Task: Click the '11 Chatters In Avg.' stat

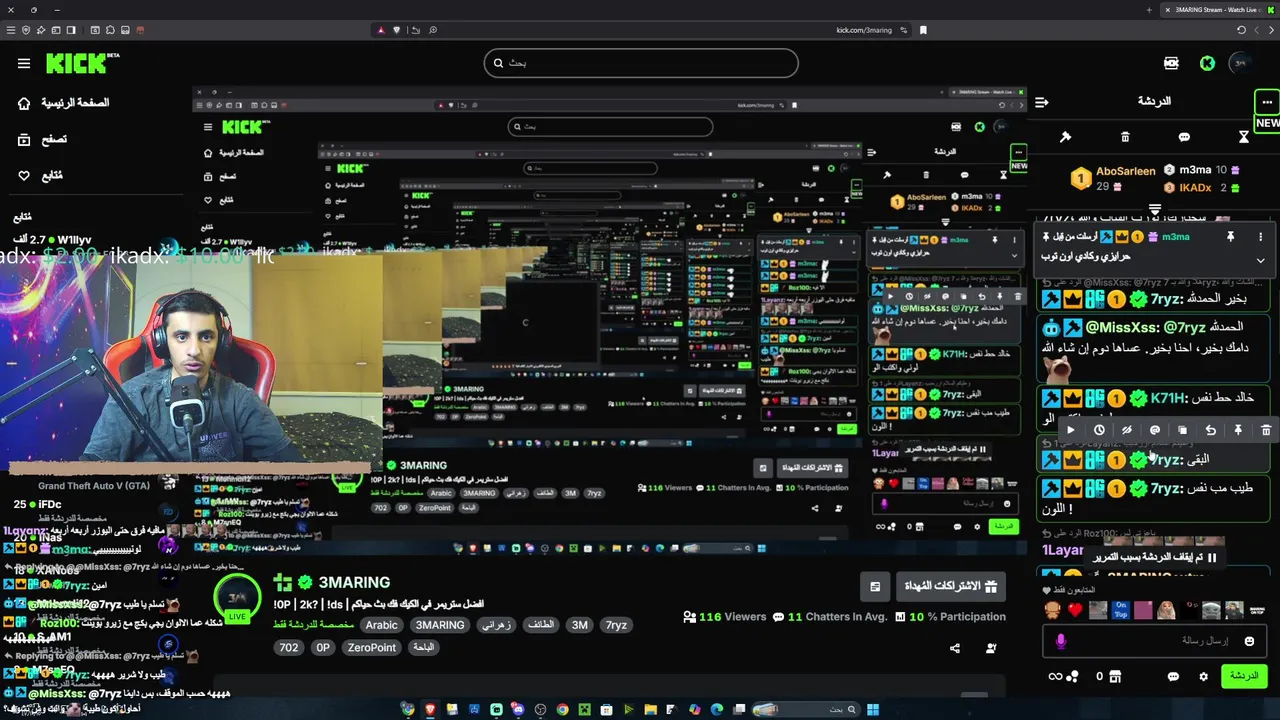Action: (x=831, y=617)
